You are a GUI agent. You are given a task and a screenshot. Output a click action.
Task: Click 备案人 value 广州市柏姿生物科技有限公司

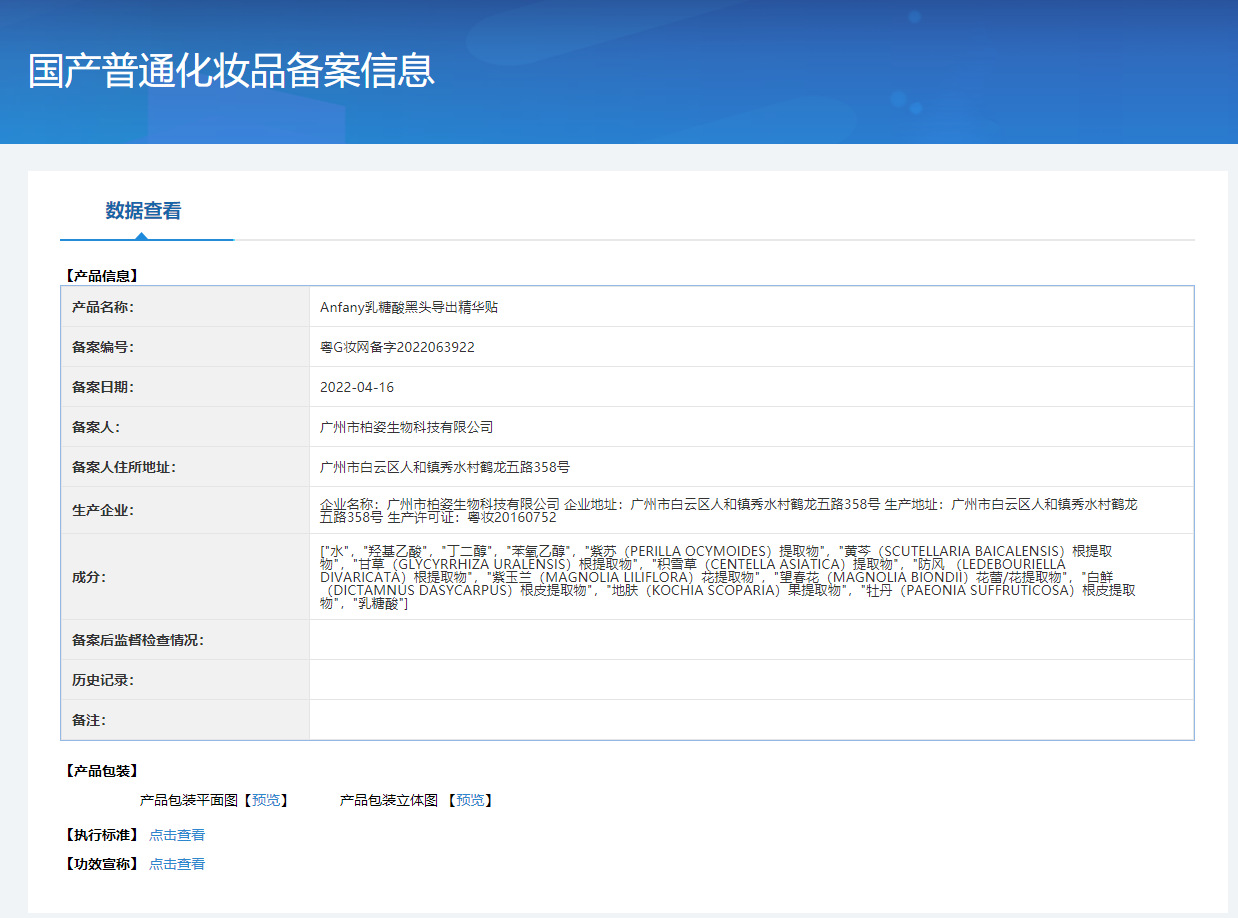(406, 427)
